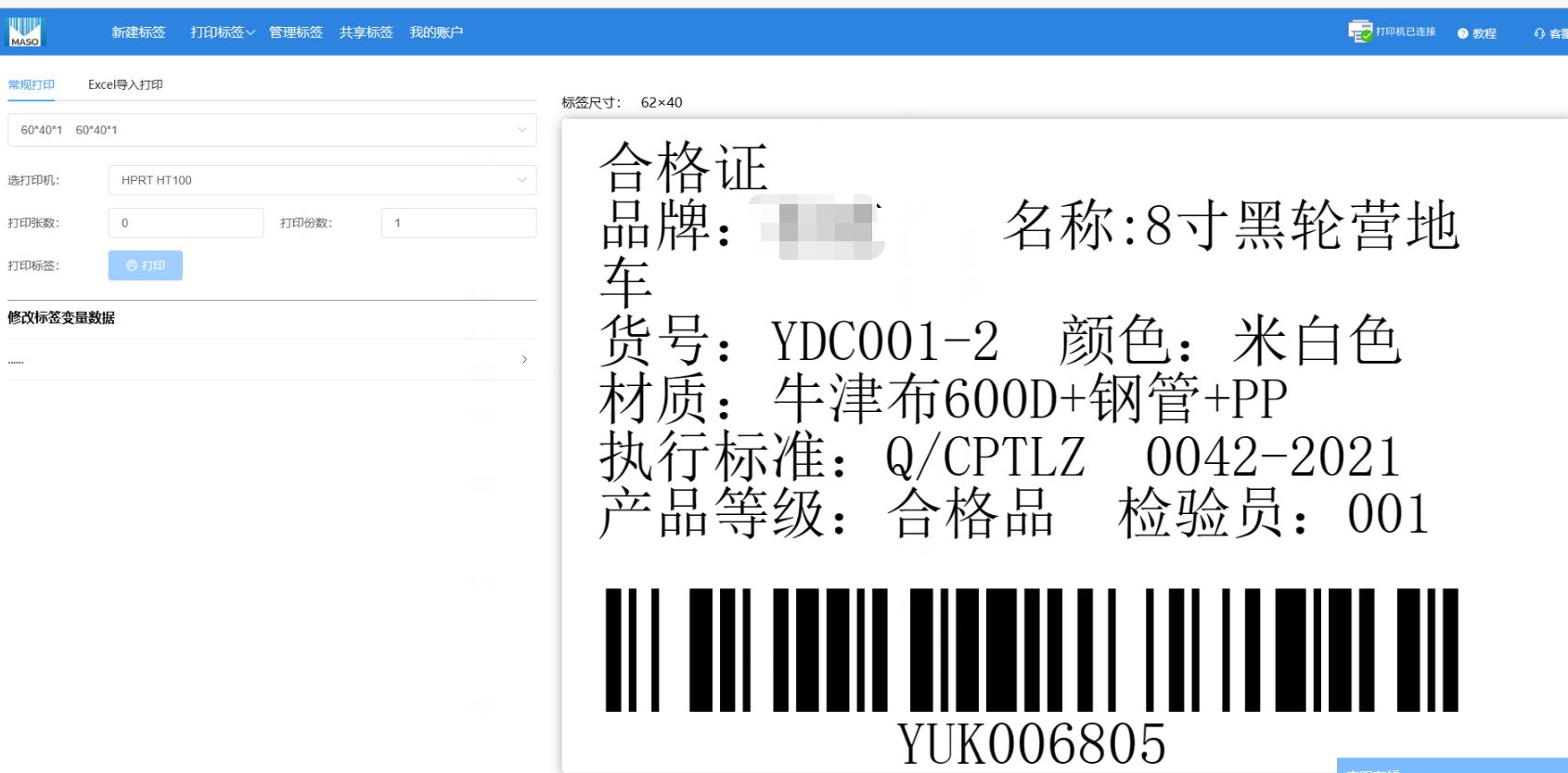The height and width of the screenshot is (773, 1568).
Task: Click the 执行标准 Q/CPTLZ line on label
Action: click(1000, 456)
